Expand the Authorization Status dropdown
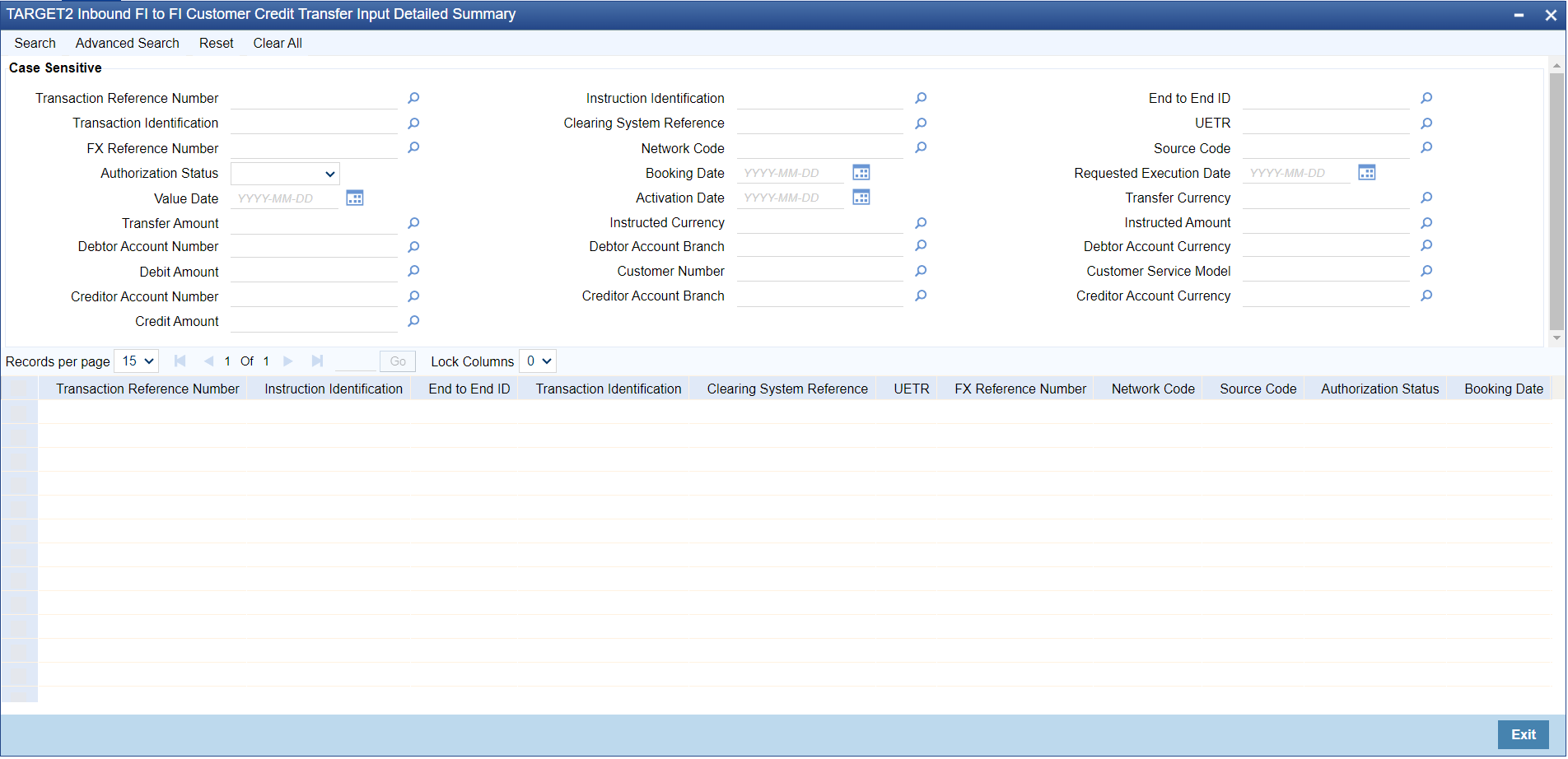 pos(285,174)
